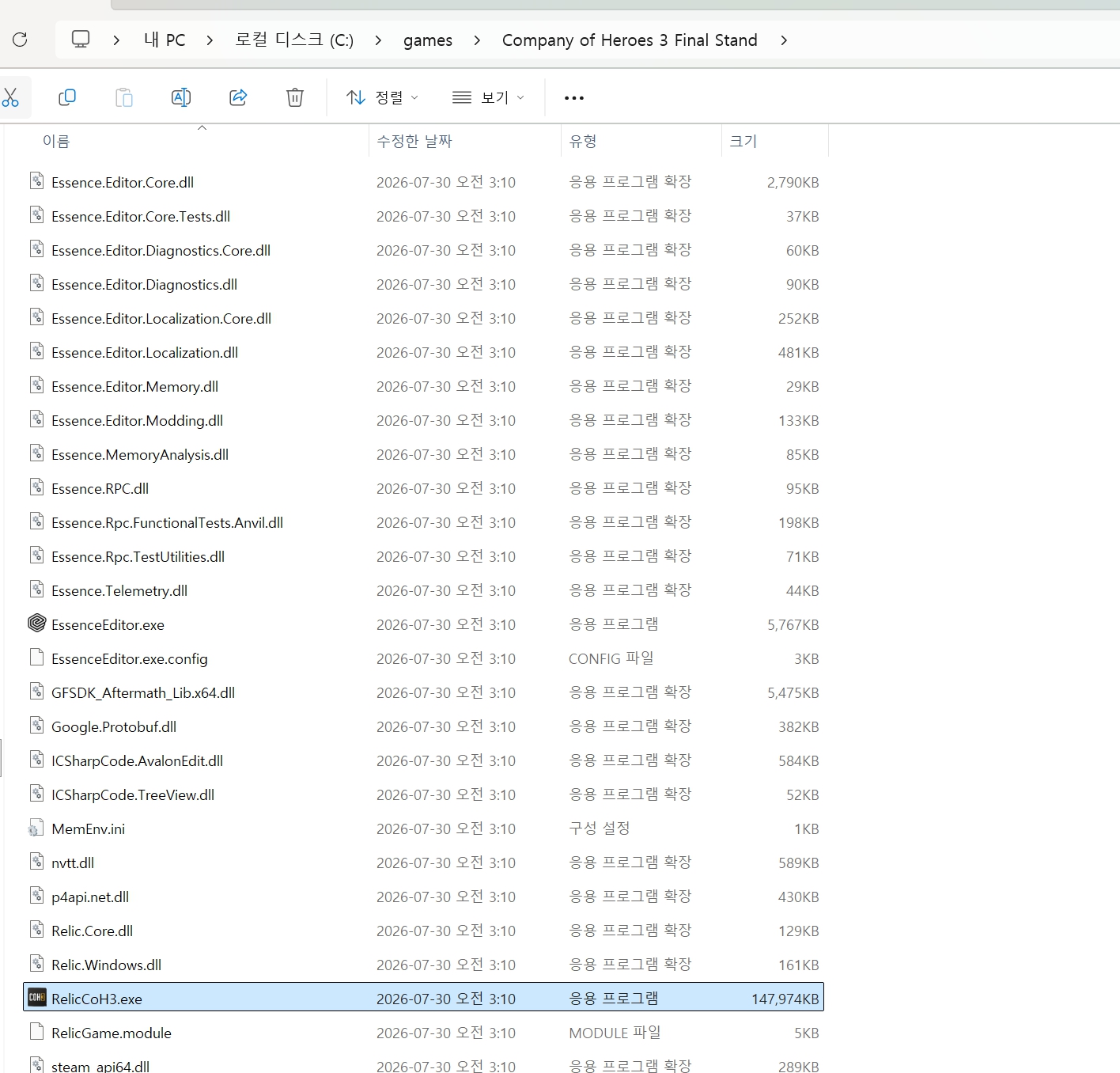The height and width of the screenshot is (1073, 1120).
Task: Select Essence.Rpc.FunctionalTests.Anvil.dll file name
Action: (167, 522)
